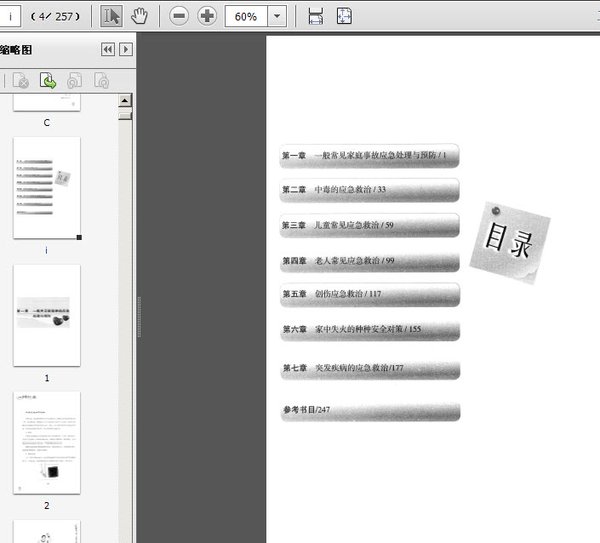
Task: Click the 60% zoom input field
Action: 246,16
